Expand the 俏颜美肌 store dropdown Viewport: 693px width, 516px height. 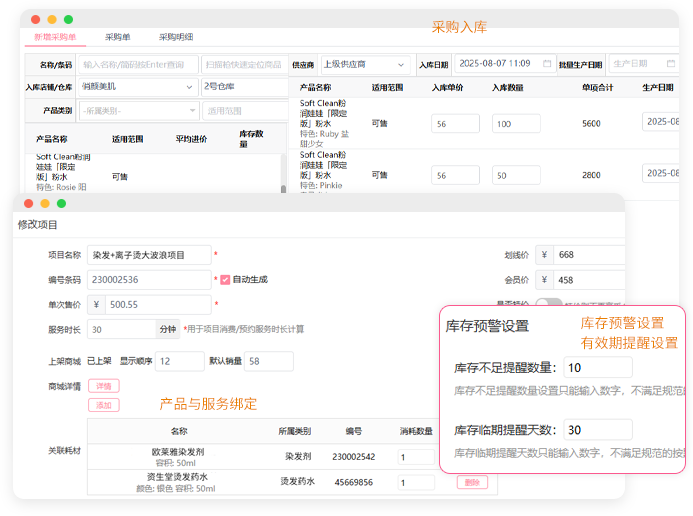pos(138,87)
